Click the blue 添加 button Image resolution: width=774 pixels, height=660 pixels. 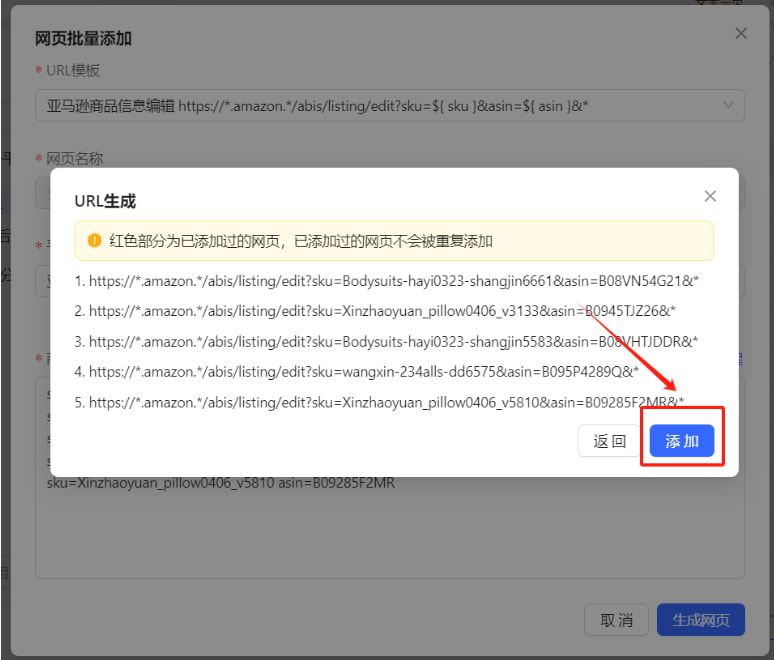pos(681,440)
